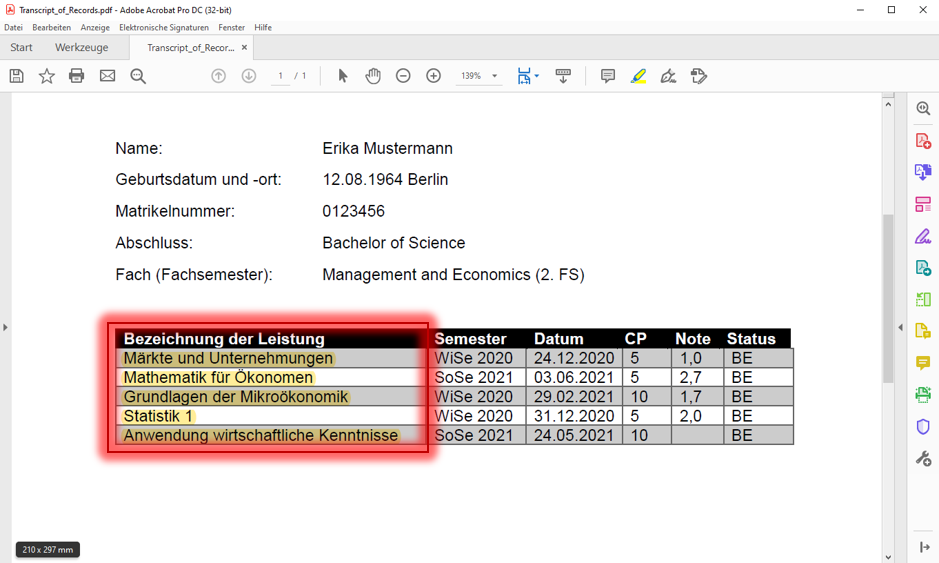Click Management and Economics (2. FS) text
This screenshot has height=563, width=939.
click(x=453, y=275)
